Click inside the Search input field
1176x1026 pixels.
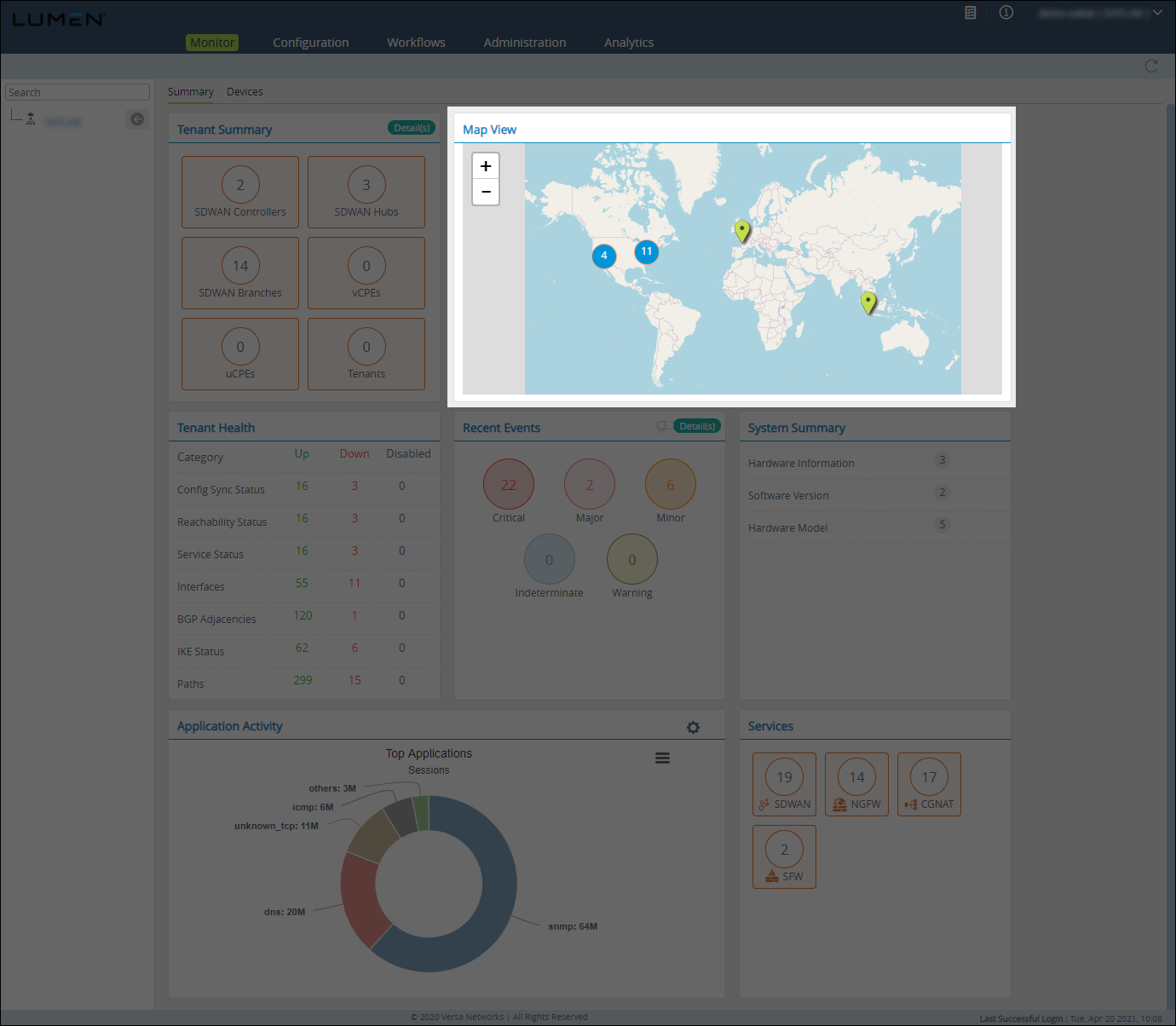77,91
